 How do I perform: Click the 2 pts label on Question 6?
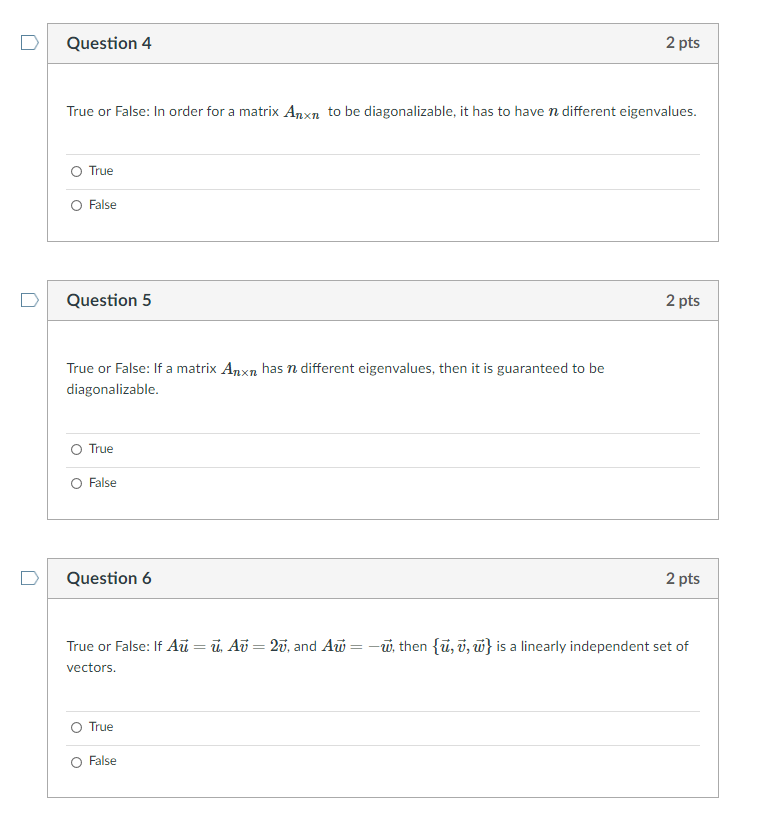tap(683, 578)
